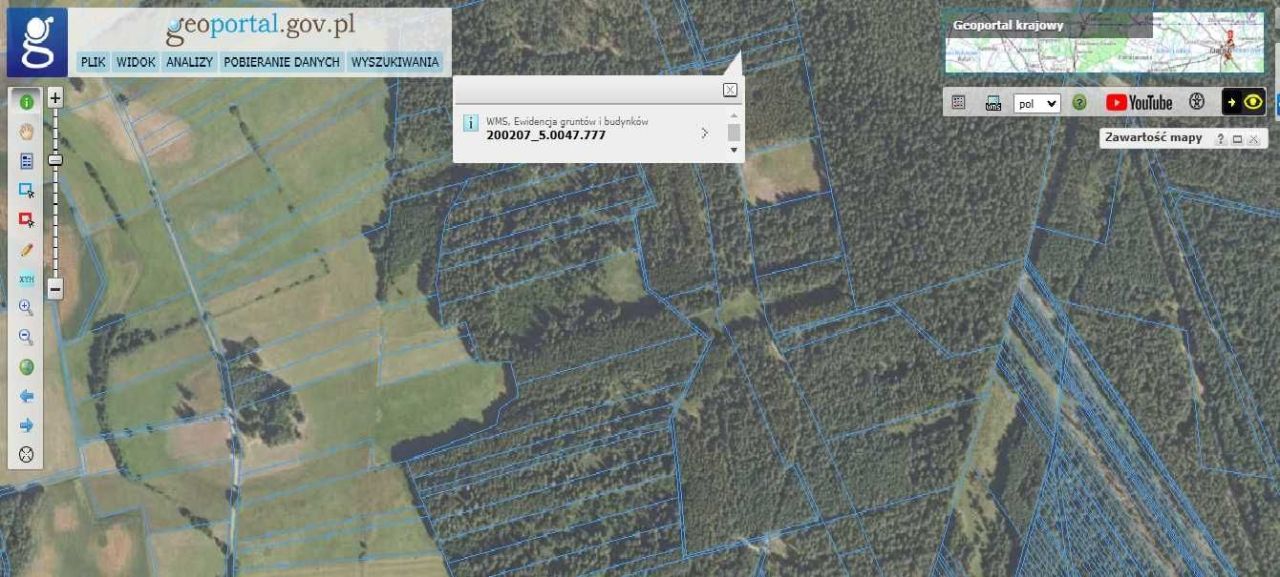Click the info icon in popup
Image resolution: width=1280 pixels, height=577 pixels.
coord(471,123)
